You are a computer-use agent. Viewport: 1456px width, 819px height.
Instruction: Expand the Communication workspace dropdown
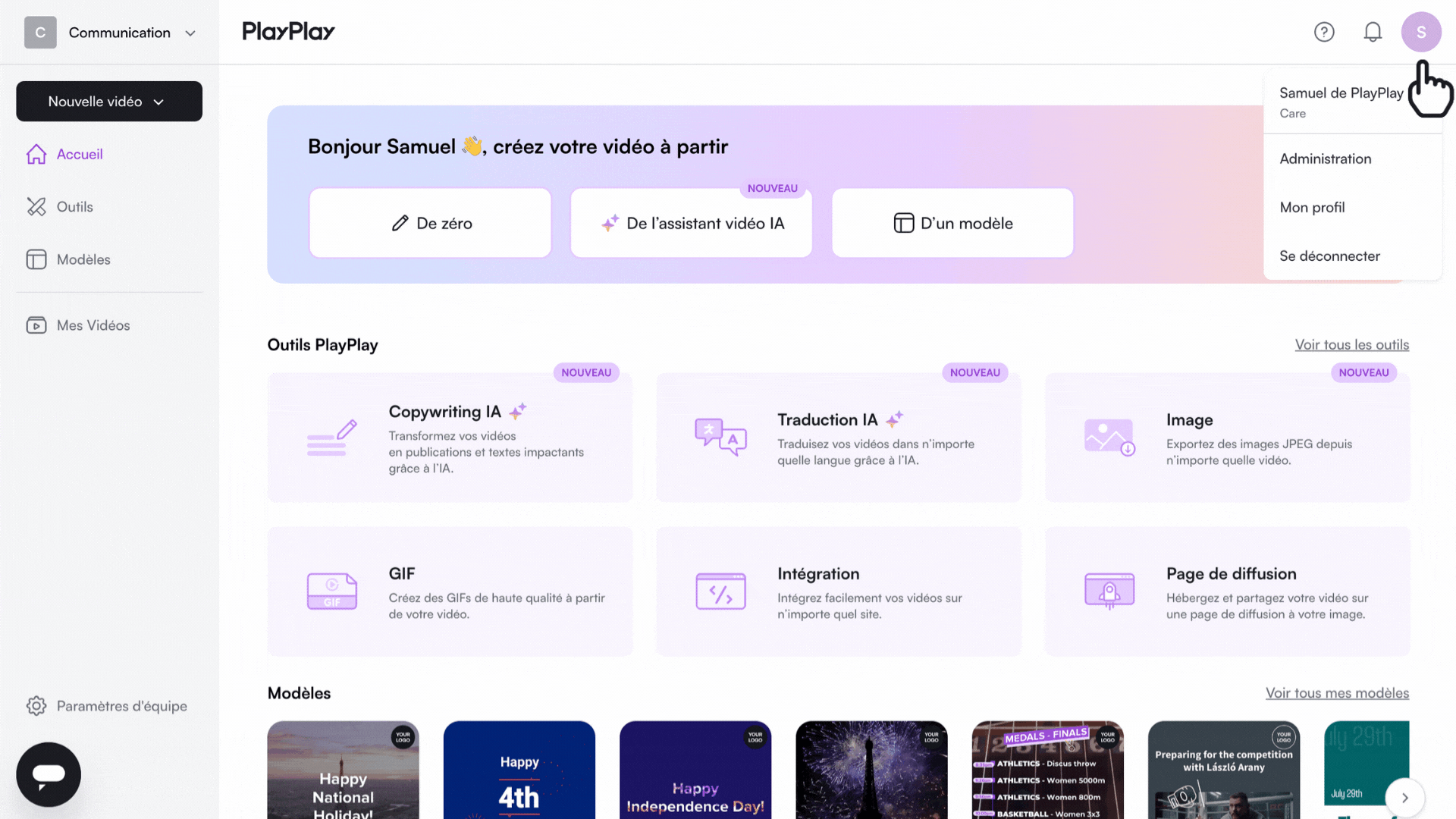[190, 33]
